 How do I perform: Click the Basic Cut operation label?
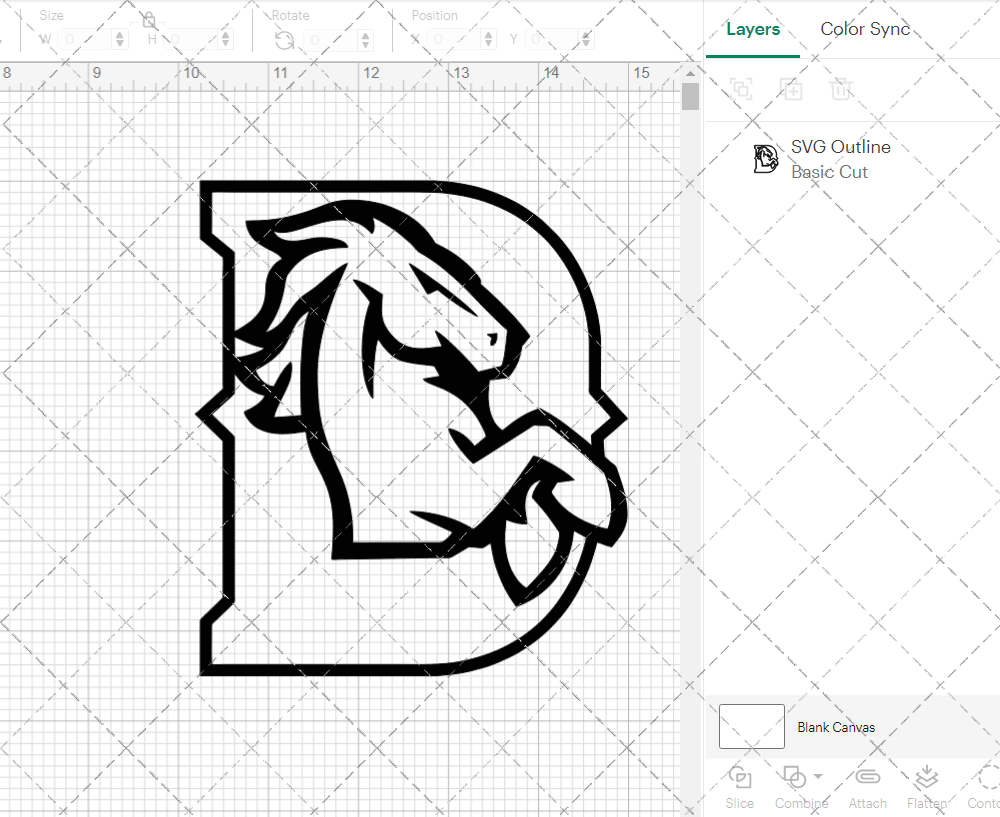pos(829,172)
